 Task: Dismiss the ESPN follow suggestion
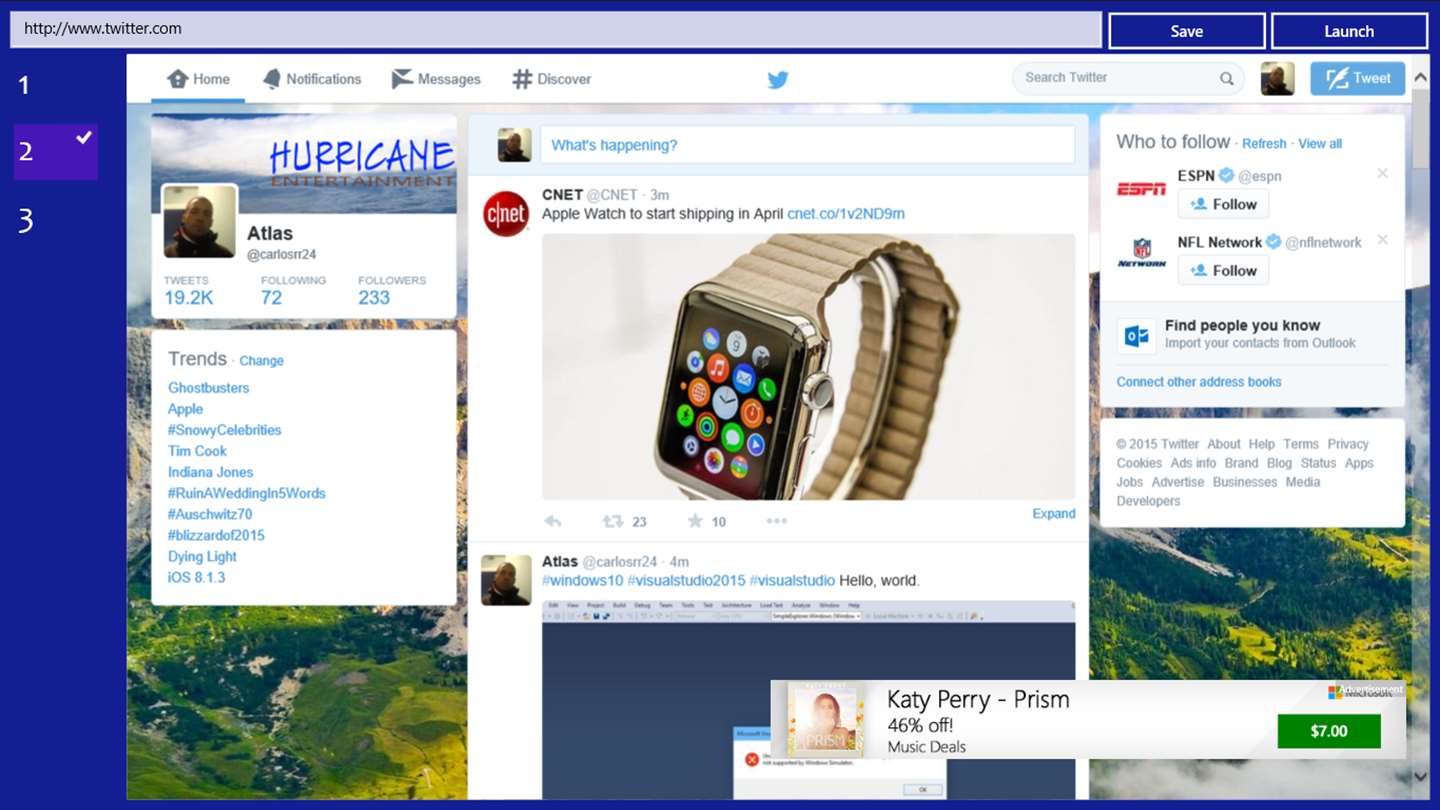pos(1382,174)
